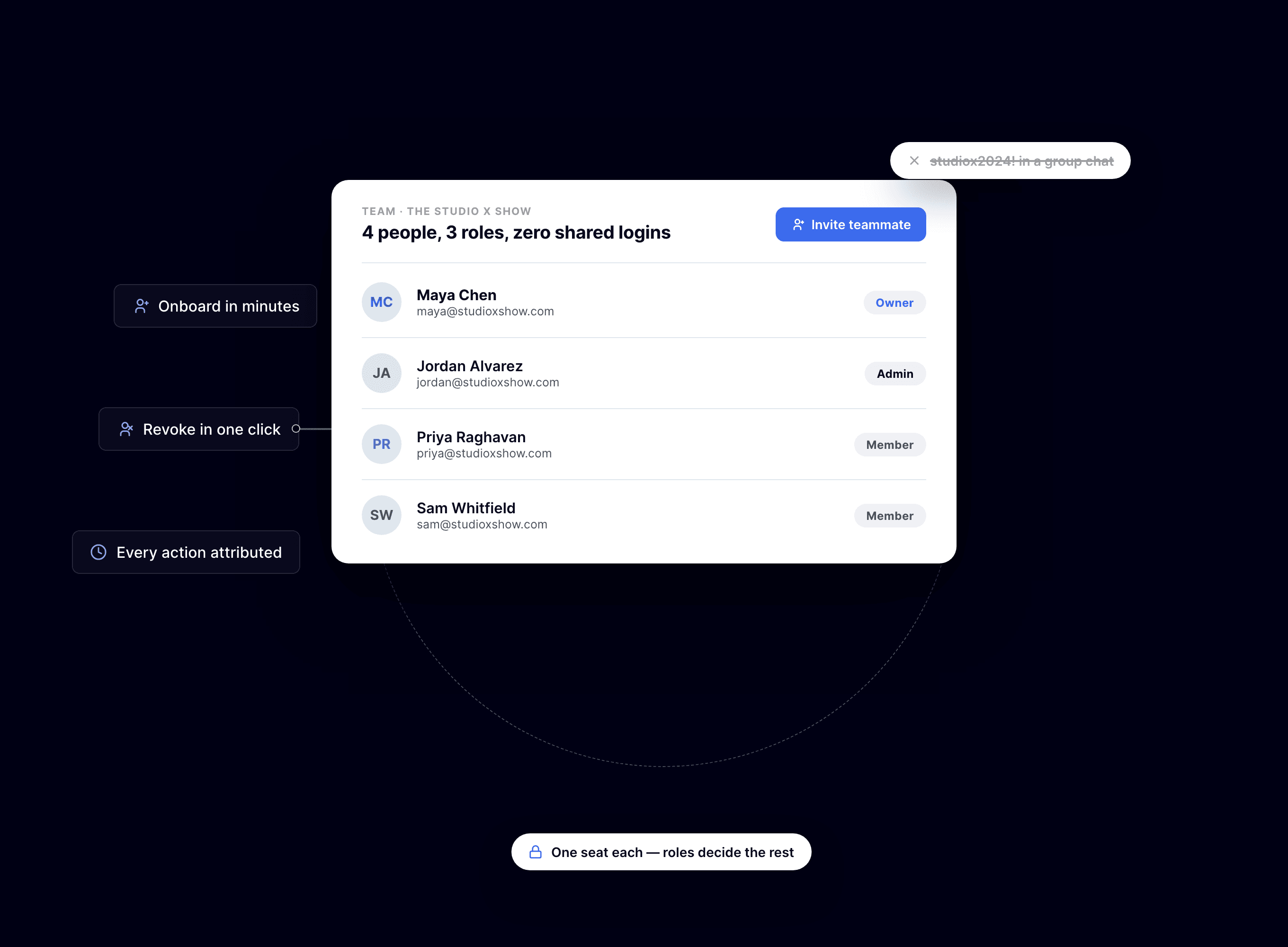Click the X icon beside studiox2024! text
Screen dimensions: 1288x947
click(914, 161)
